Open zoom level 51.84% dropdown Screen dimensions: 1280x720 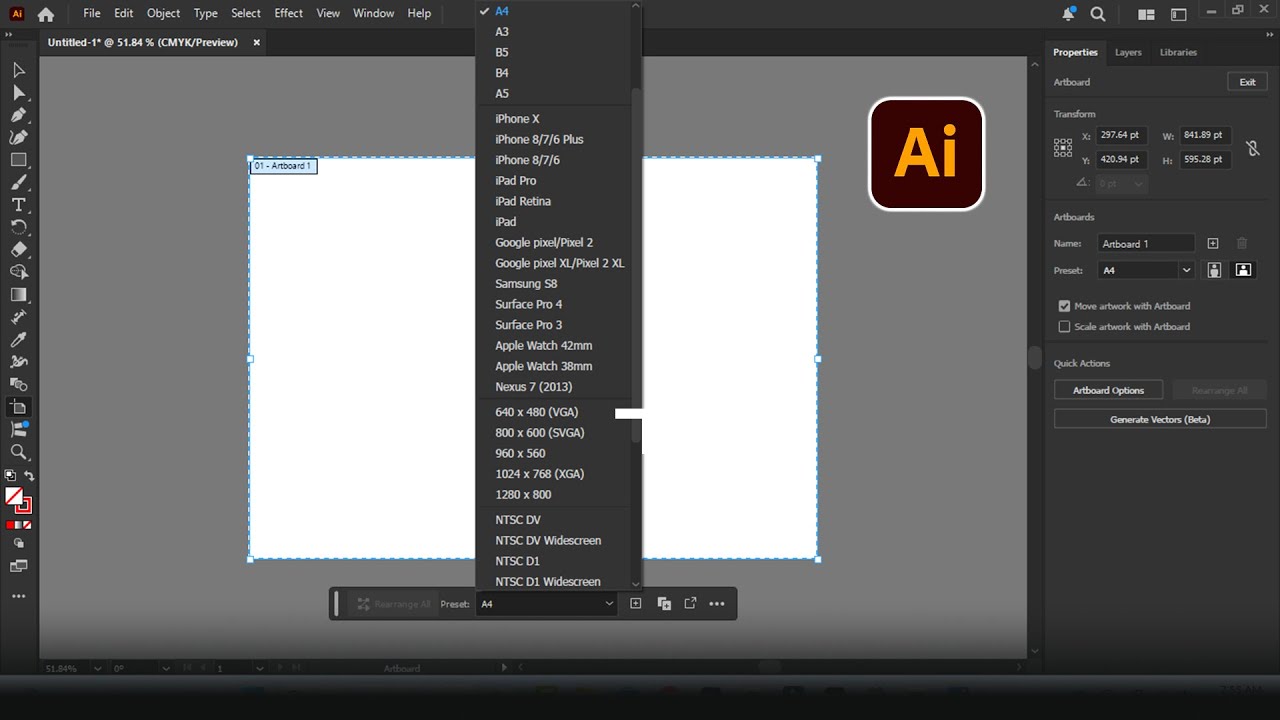tap(97, 668)
